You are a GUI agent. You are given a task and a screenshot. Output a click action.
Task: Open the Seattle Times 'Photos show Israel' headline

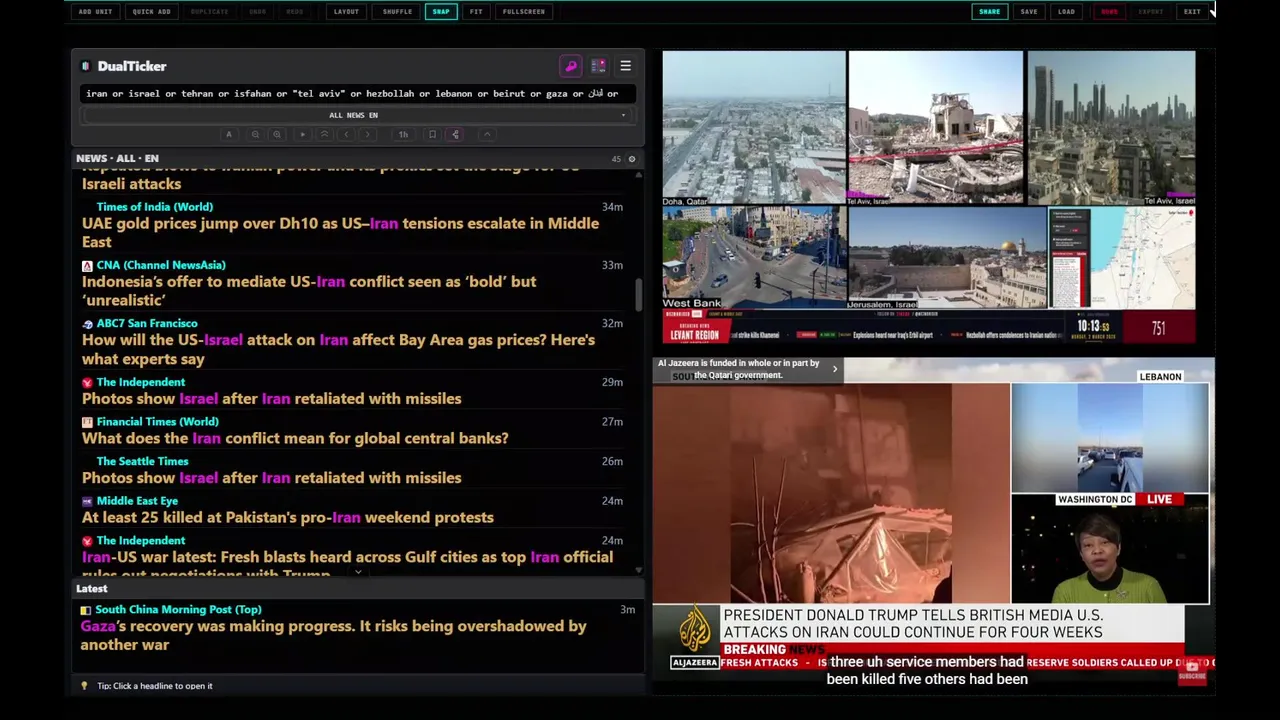click(271, 478)
